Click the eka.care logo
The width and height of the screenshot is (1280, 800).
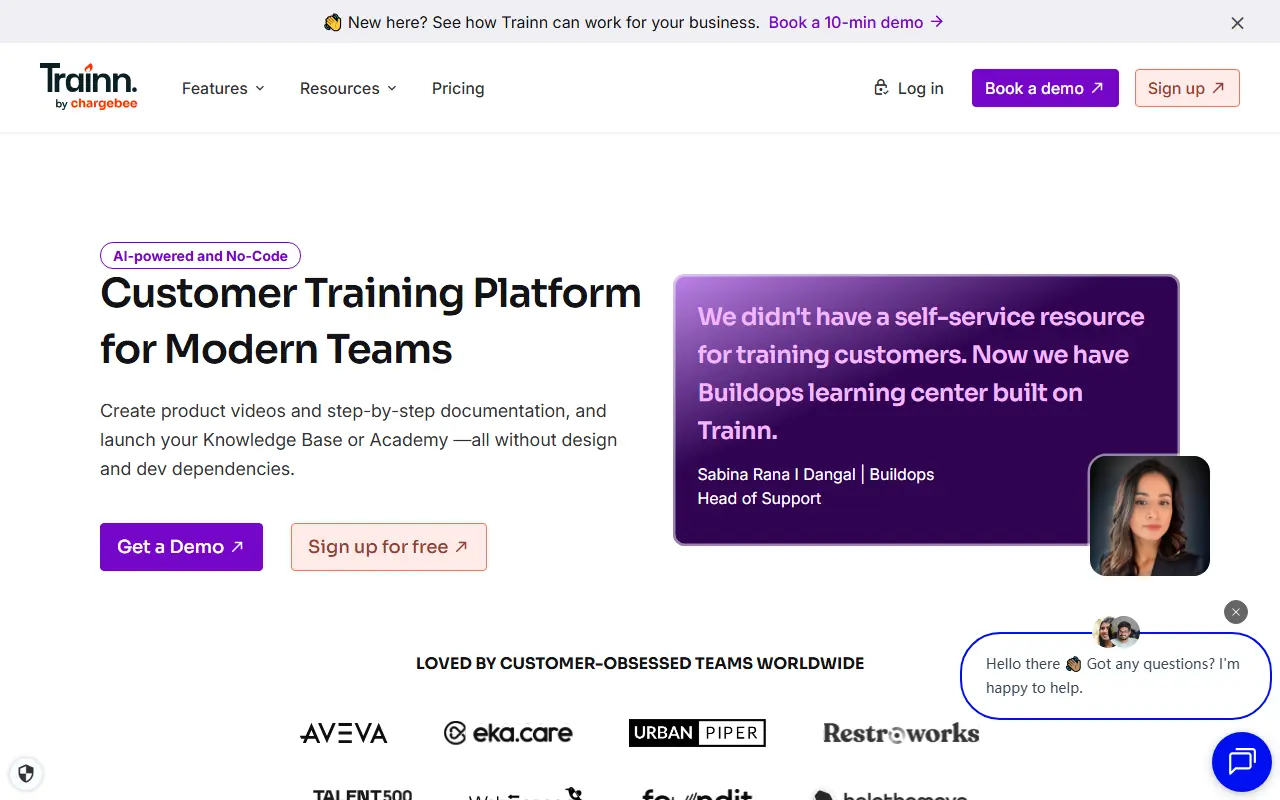click(x=508, y=734)
